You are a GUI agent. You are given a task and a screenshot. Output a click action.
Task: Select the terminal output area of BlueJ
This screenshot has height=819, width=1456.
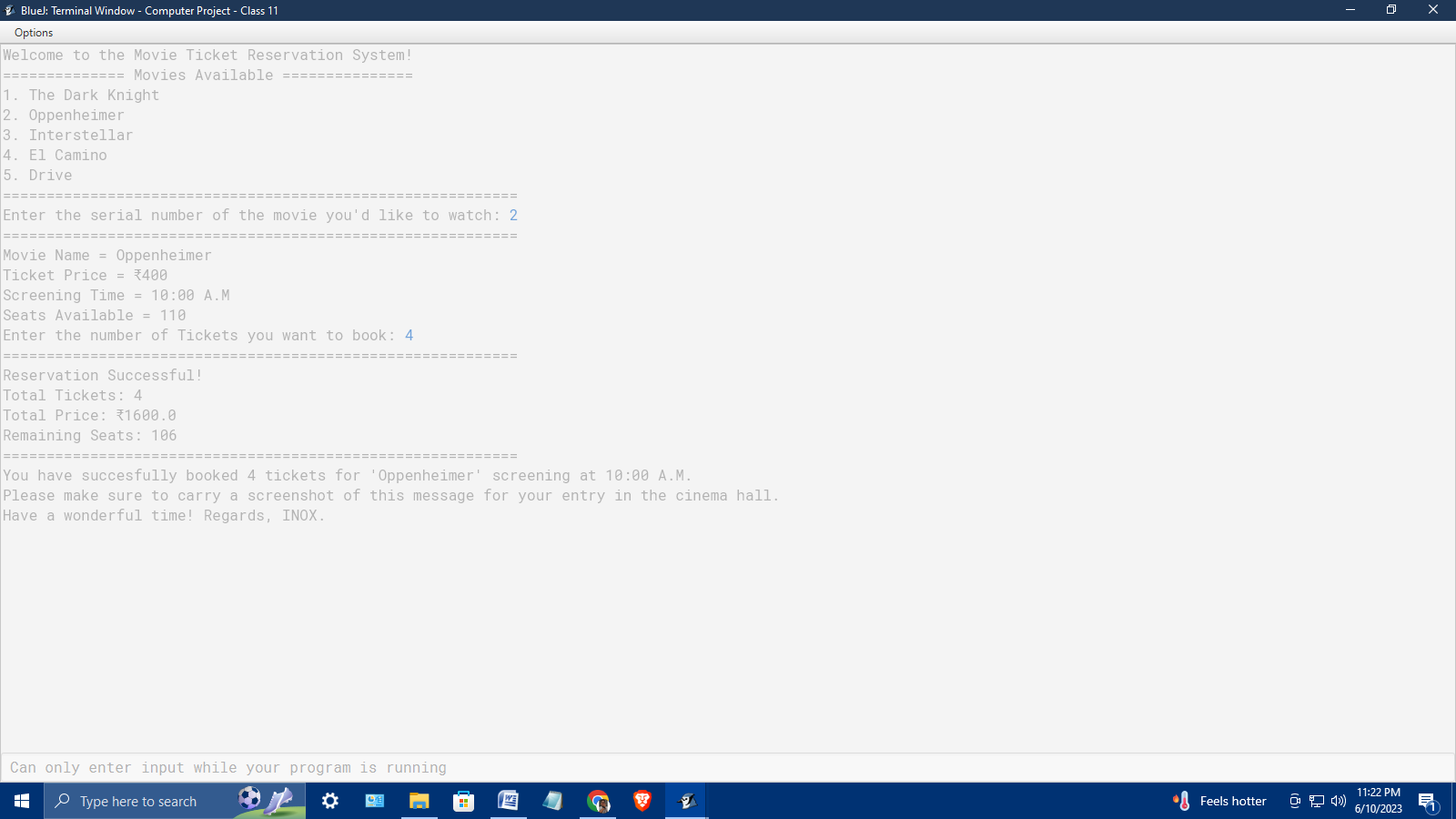364,364
